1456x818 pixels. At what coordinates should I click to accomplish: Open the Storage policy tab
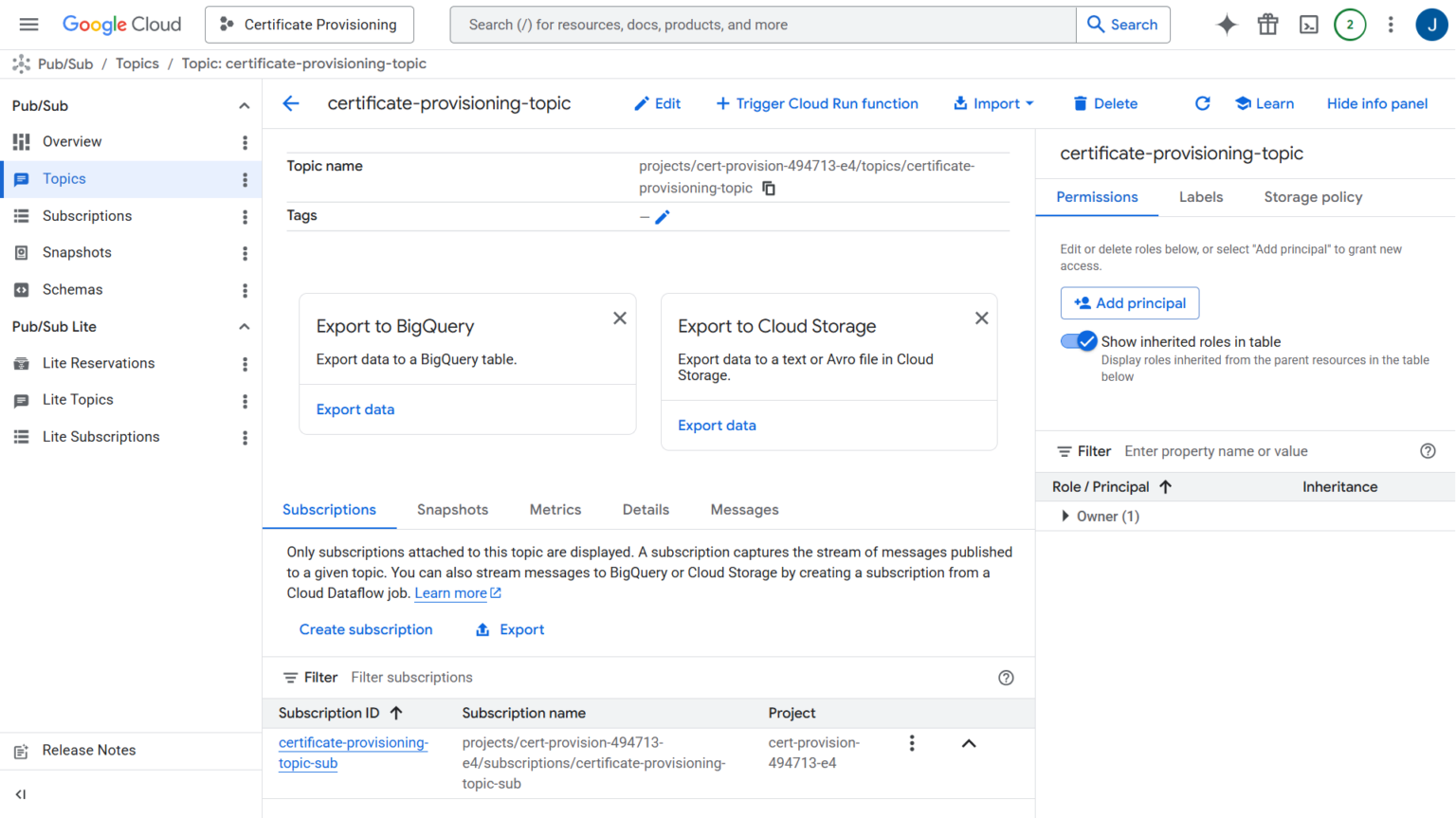[x=1313, y=197]
